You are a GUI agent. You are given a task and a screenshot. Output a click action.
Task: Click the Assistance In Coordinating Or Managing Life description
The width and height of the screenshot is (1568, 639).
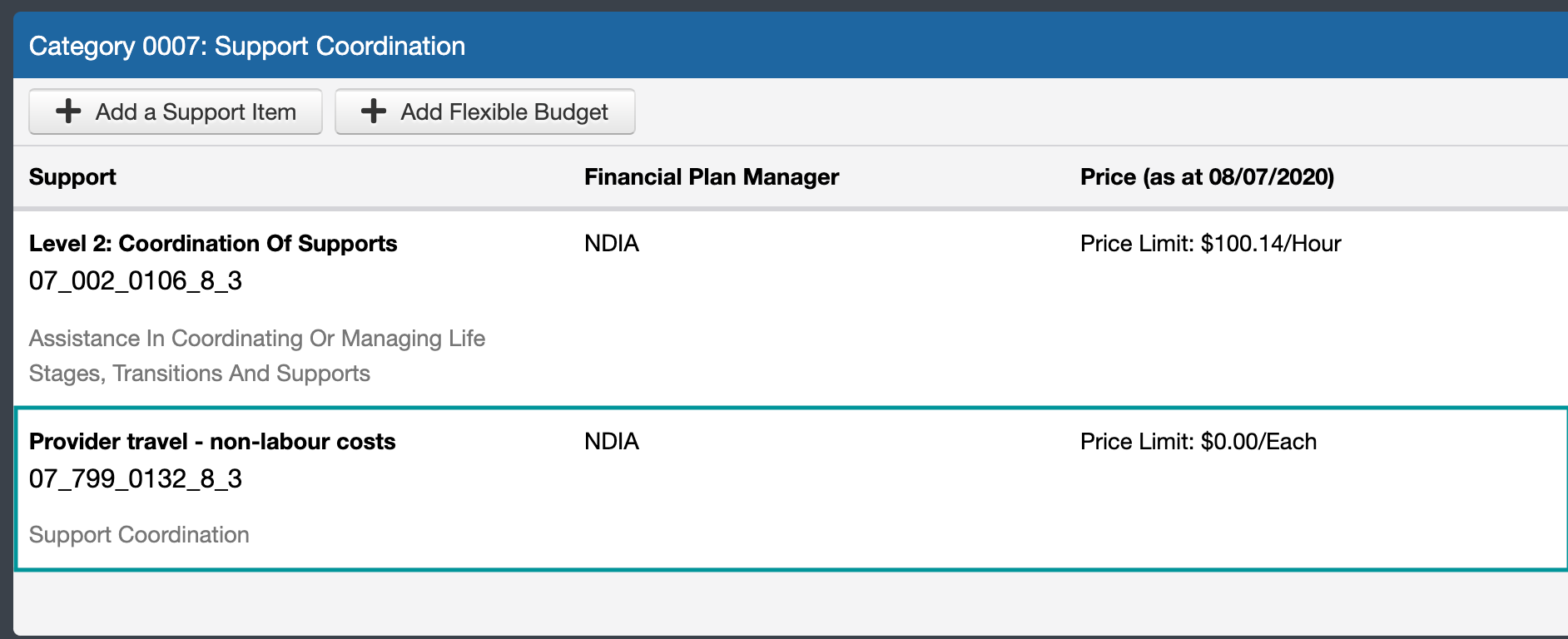pos(257,339)
